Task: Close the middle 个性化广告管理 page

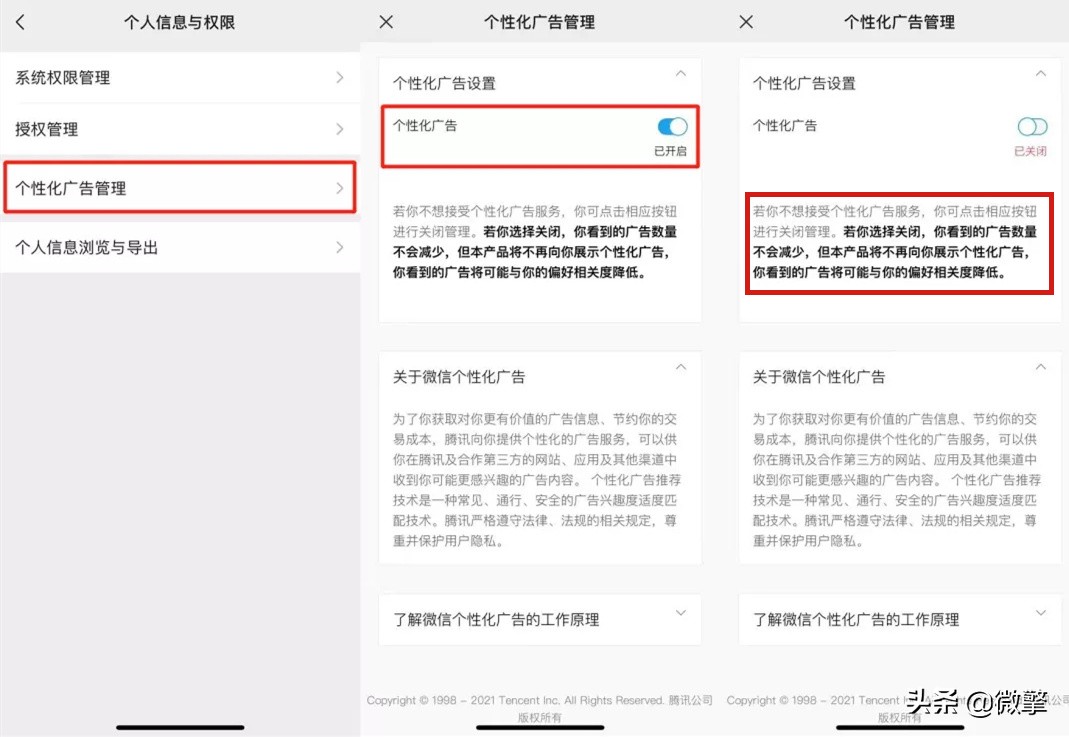Action: pyautogui.click(x=386, y=22)
